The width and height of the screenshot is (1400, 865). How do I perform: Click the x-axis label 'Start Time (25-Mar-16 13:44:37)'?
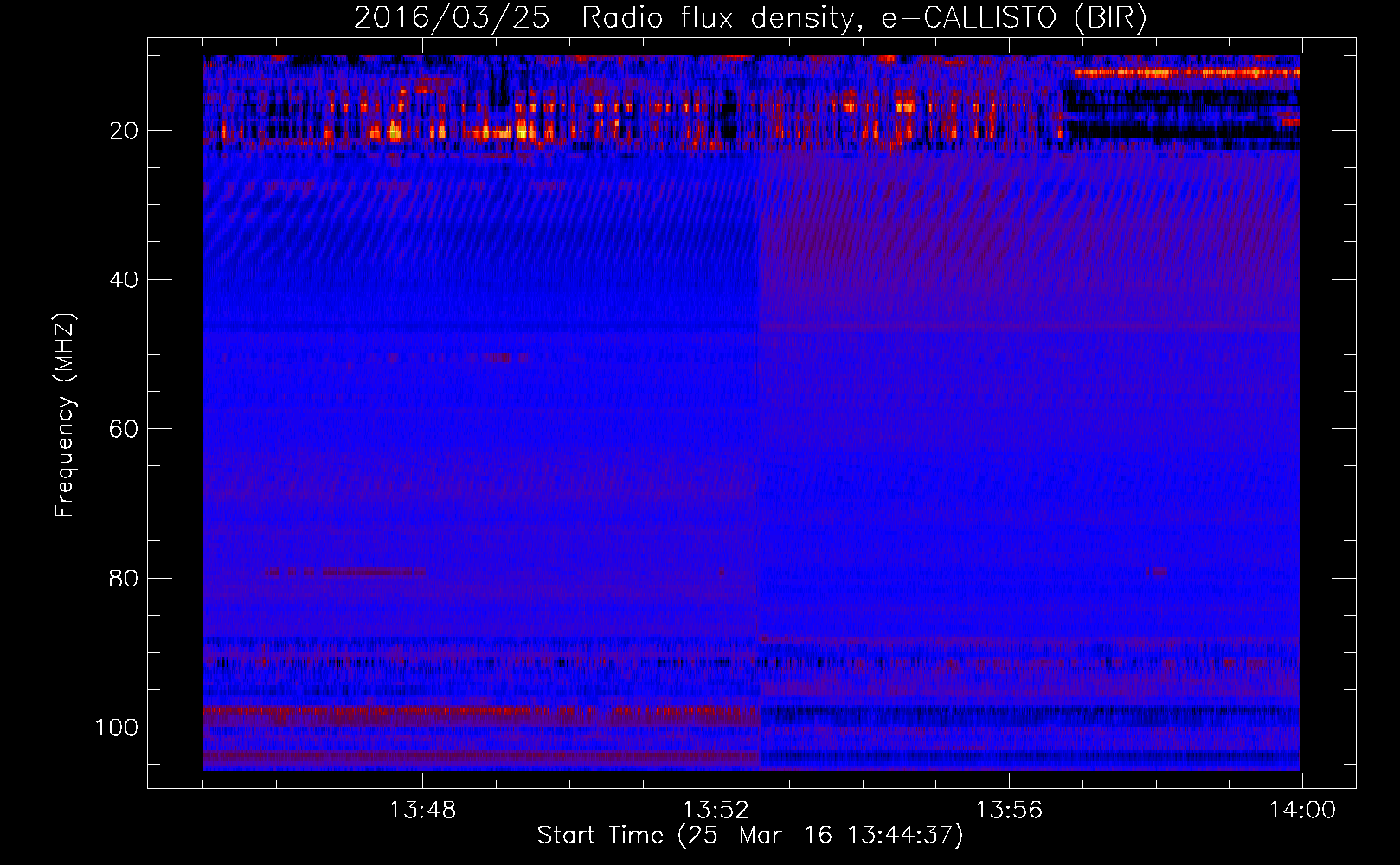750,836
